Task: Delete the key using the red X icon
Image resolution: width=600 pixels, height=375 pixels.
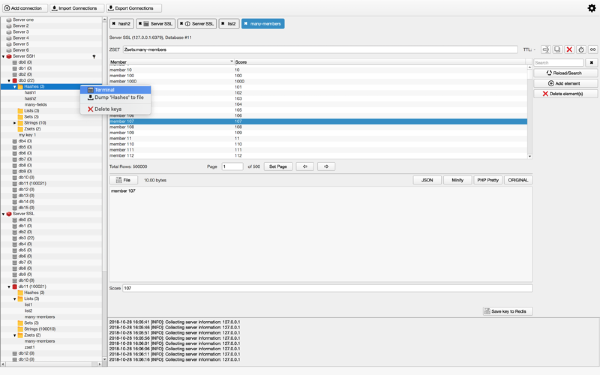Action: [569, 49]
